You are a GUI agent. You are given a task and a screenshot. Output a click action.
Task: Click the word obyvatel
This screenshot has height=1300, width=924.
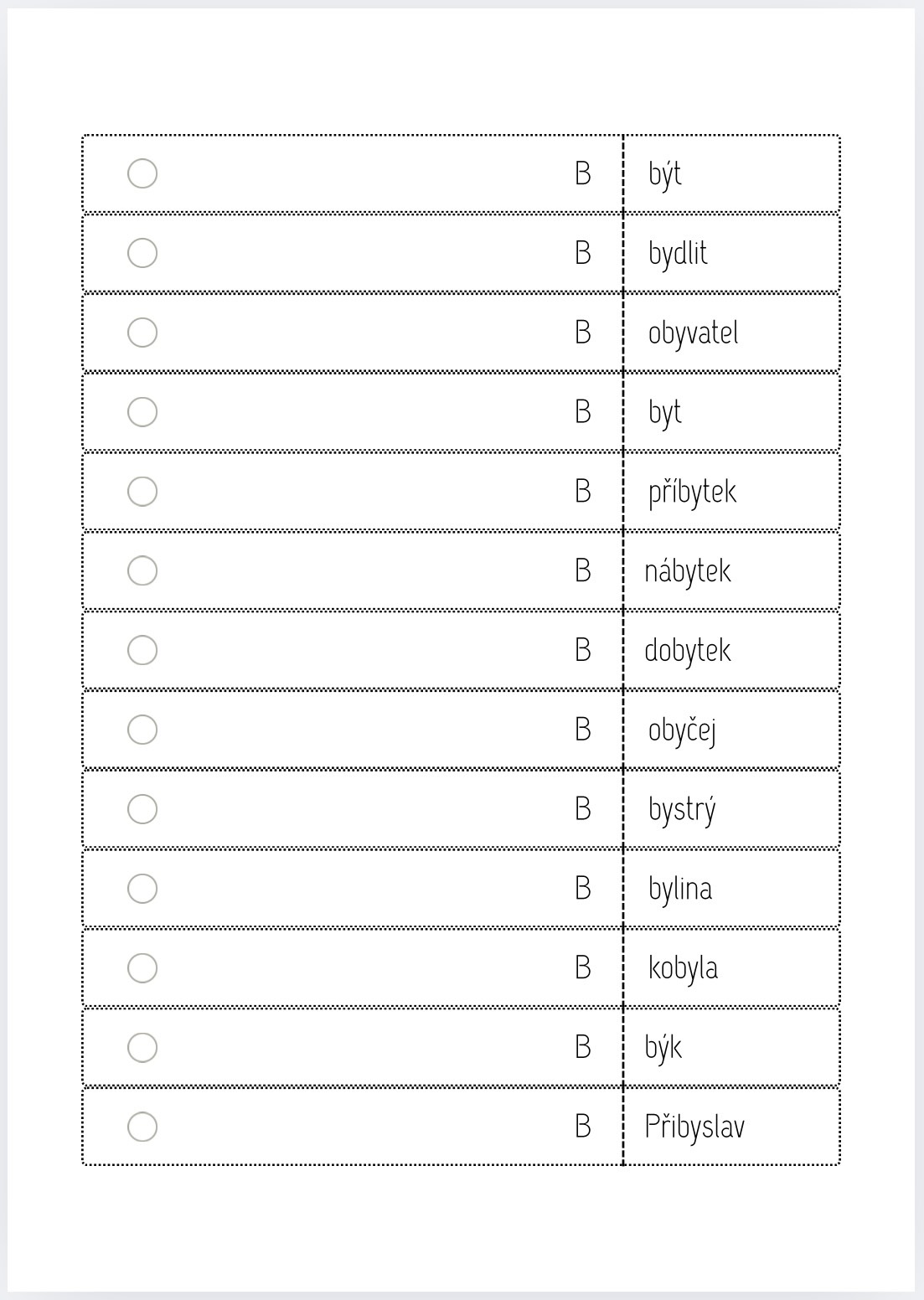[694, 333]
